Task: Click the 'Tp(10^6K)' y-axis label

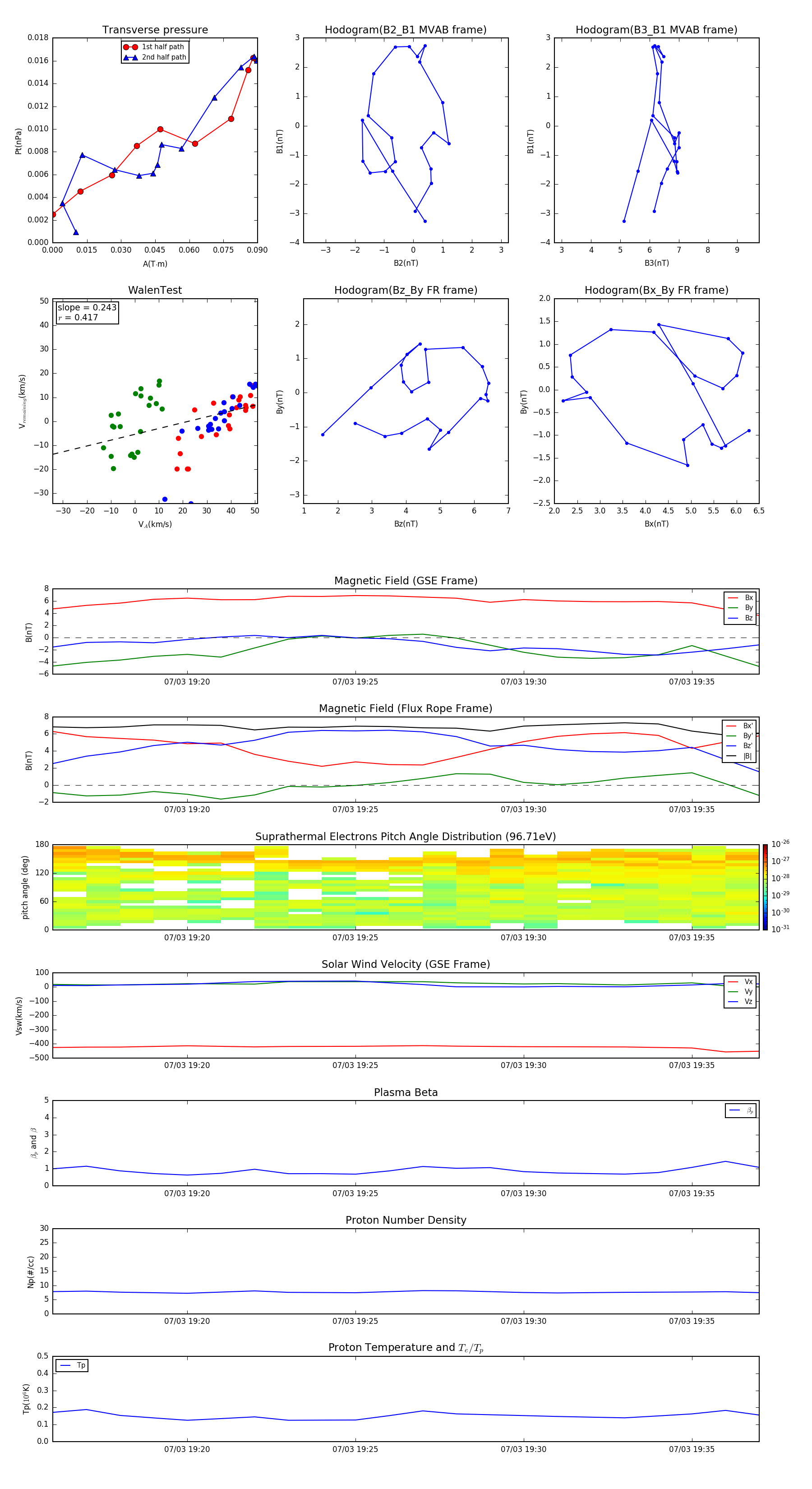Action: 26,1399
